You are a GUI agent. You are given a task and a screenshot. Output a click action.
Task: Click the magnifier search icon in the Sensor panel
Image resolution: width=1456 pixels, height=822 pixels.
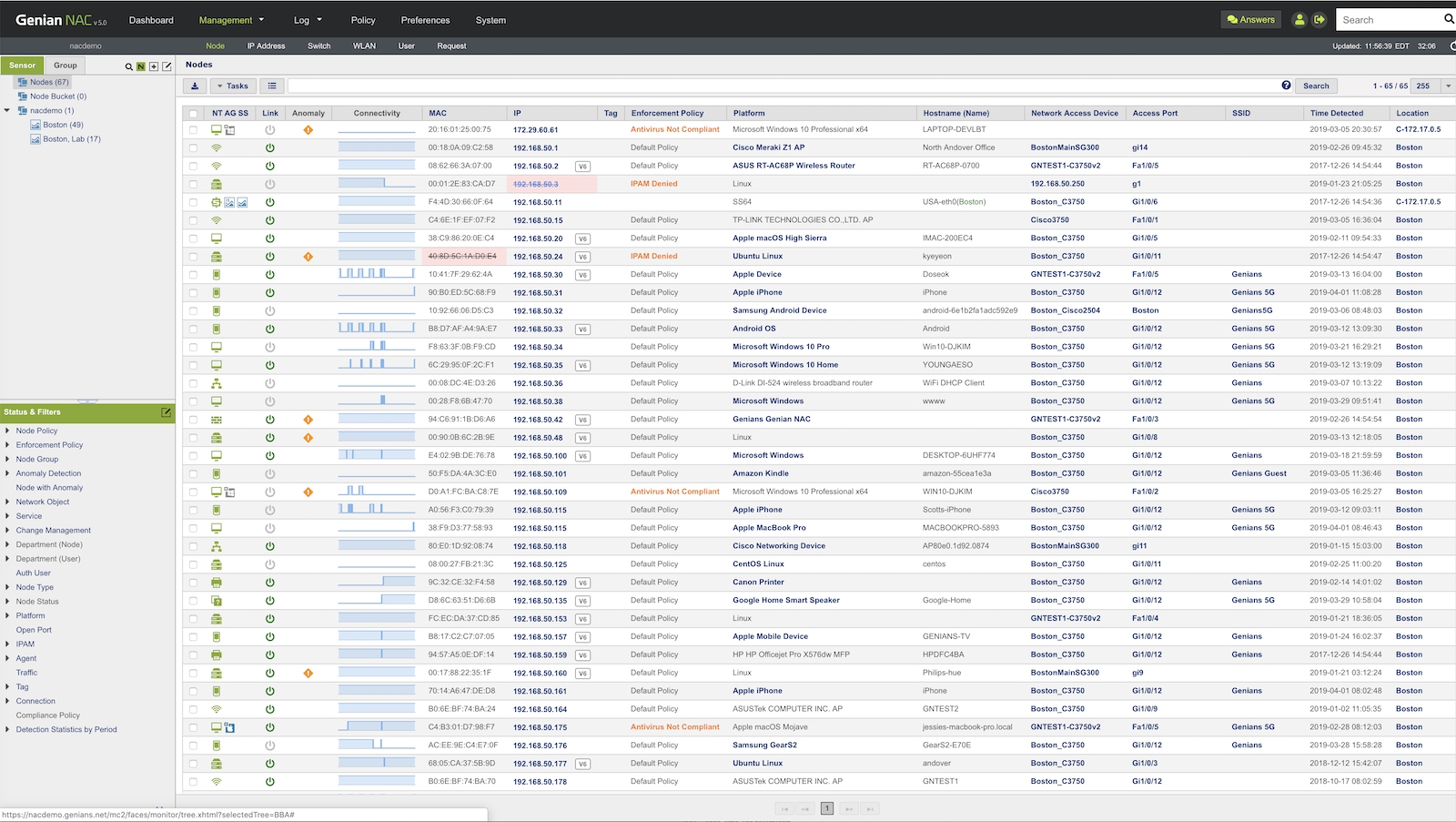tap(128, 66)
